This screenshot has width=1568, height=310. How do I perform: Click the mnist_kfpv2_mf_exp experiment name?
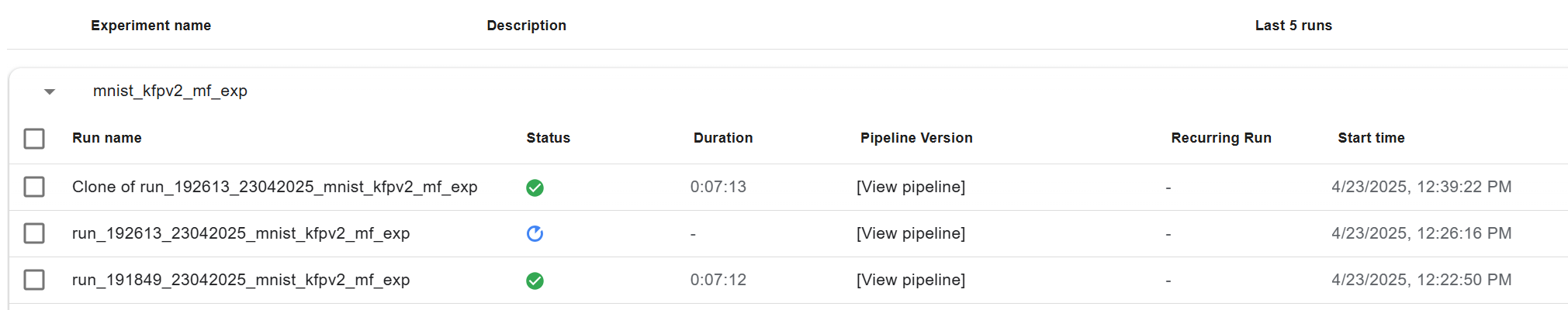click(x=170, y=91)
